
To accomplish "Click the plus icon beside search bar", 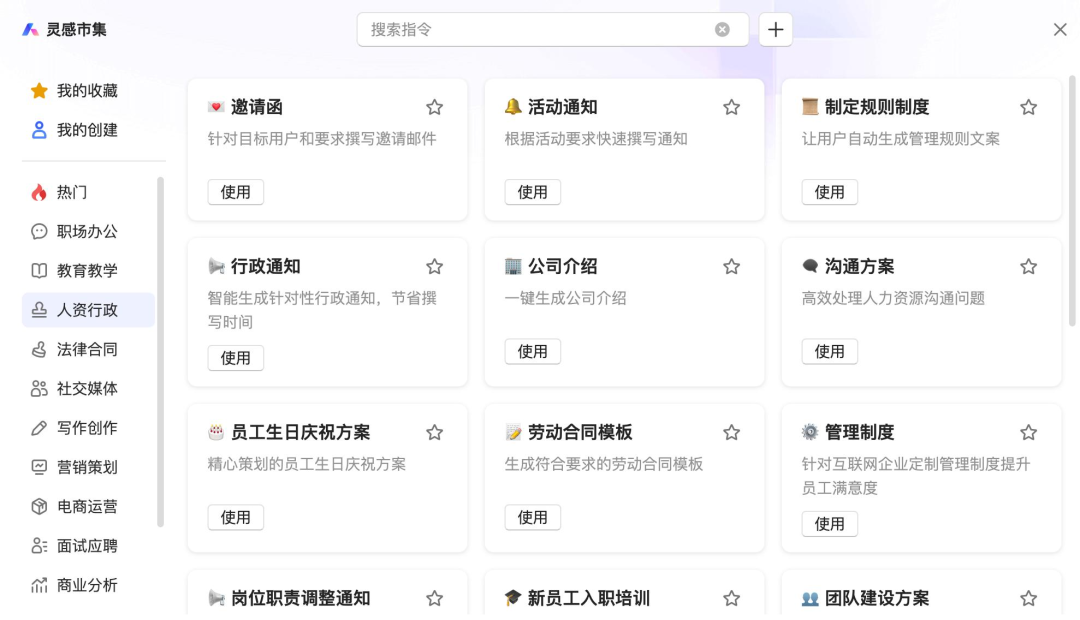I will pos(775,30).
